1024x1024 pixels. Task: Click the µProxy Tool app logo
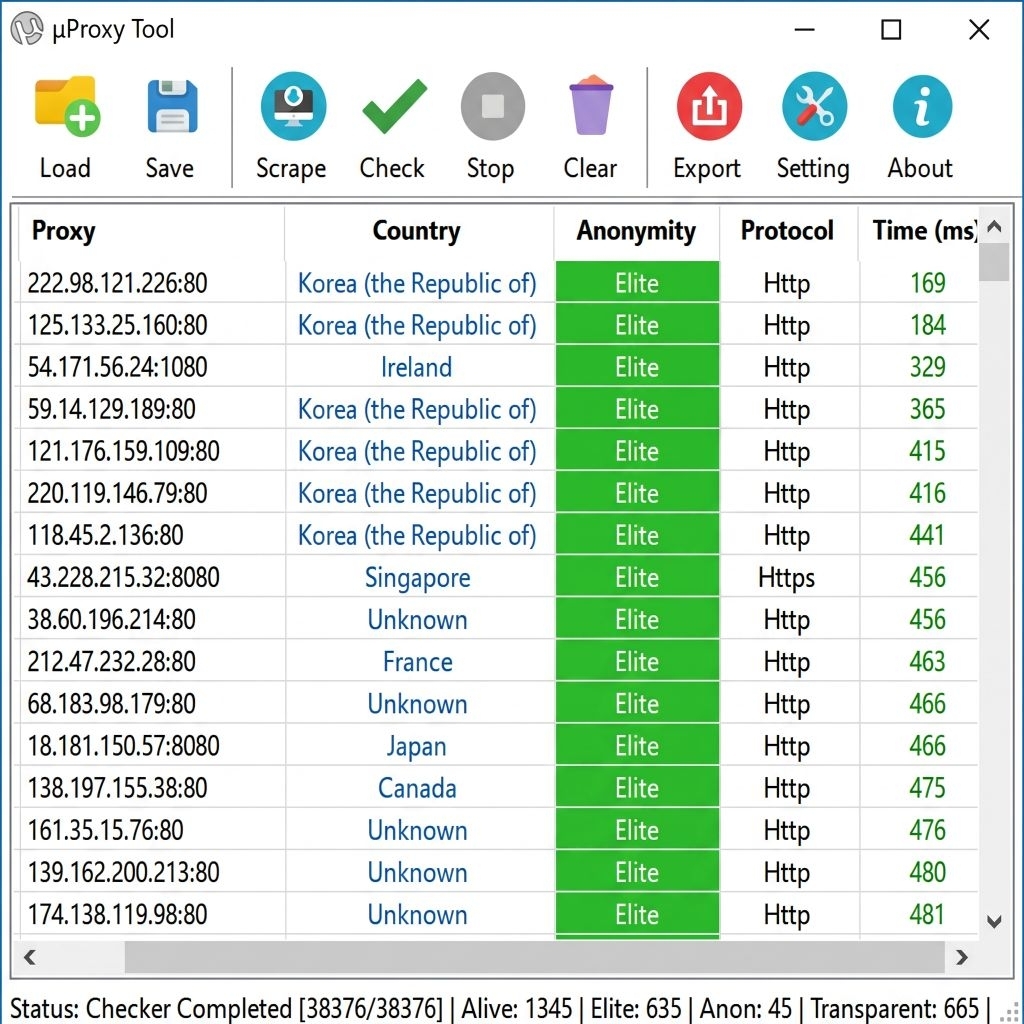pos(27,29)
